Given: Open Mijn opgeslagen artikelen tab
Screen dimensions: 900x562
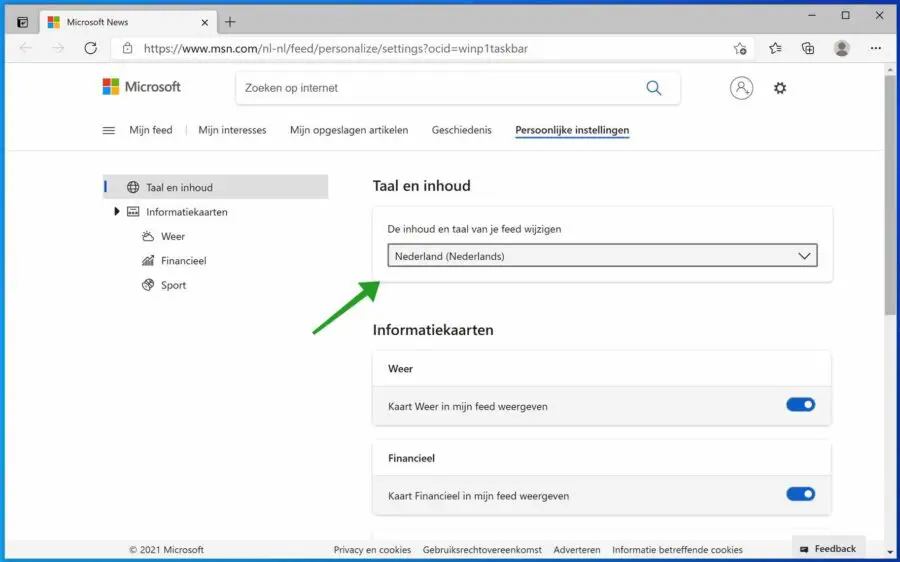Looking at the screenshot, I should (349, 130).
